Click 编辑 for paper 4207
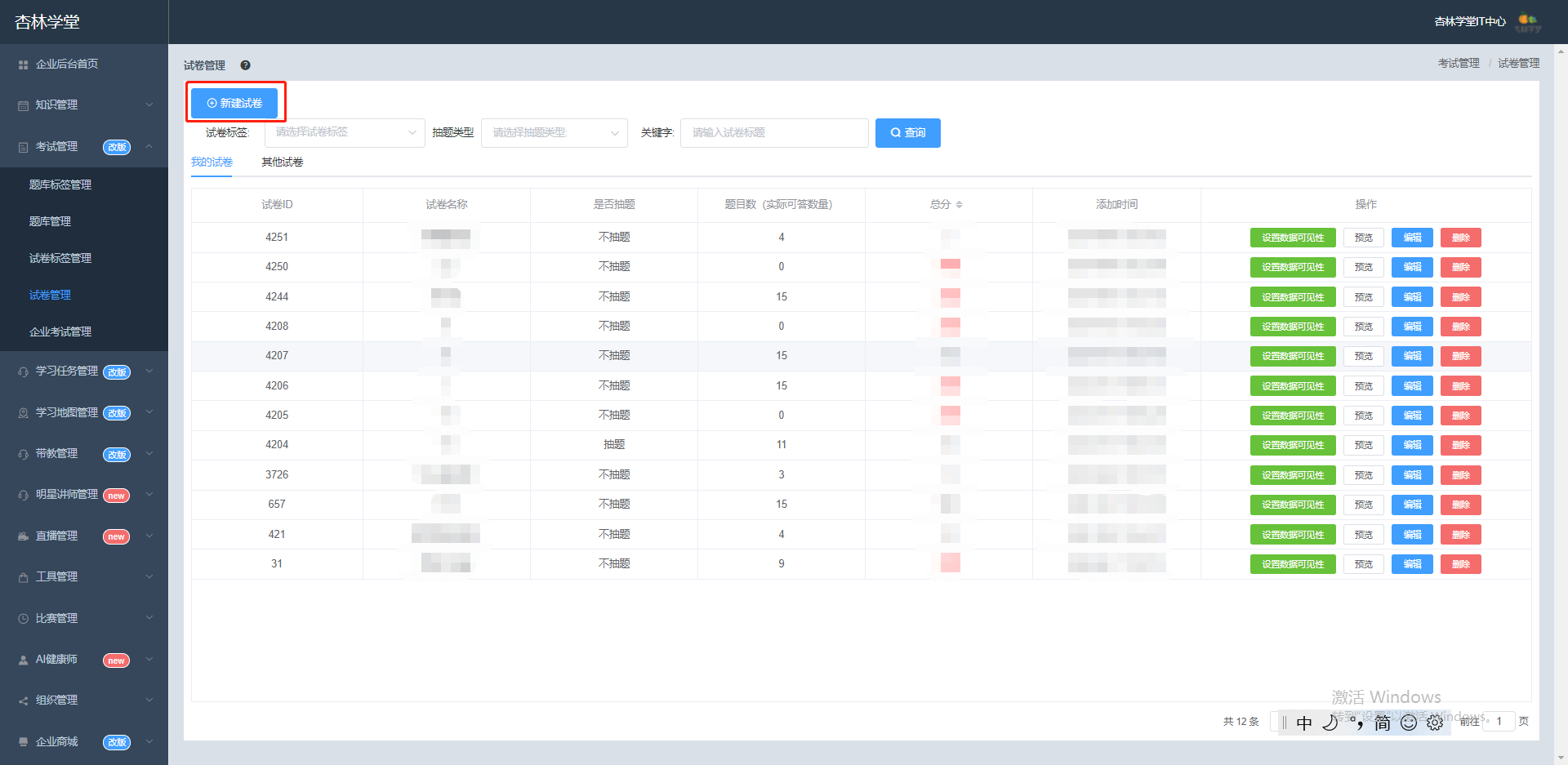The width and height of the screenshot is (1568, 765). click(x=1412, y=356)
